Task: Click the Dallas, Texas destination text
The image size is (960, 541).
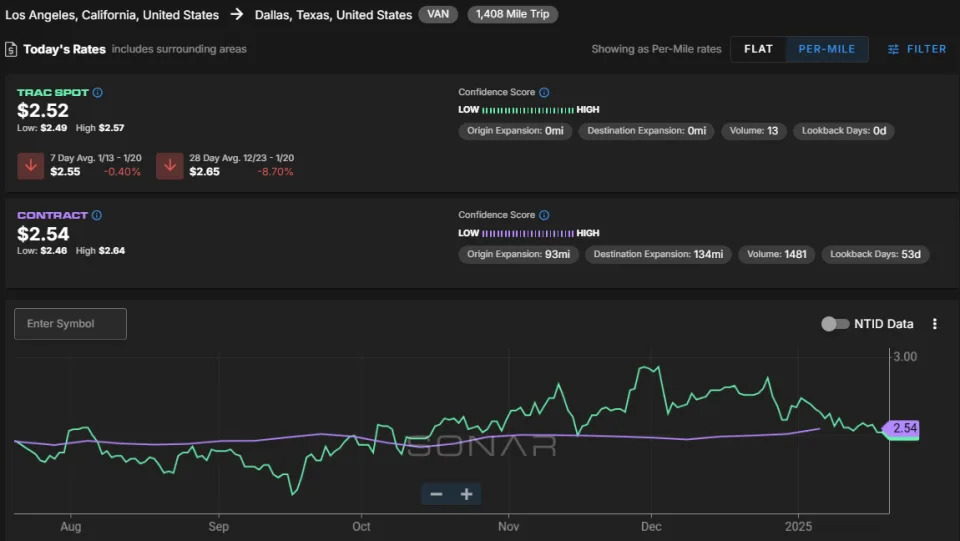Action: pyautogui.click(x=334, y=15)
